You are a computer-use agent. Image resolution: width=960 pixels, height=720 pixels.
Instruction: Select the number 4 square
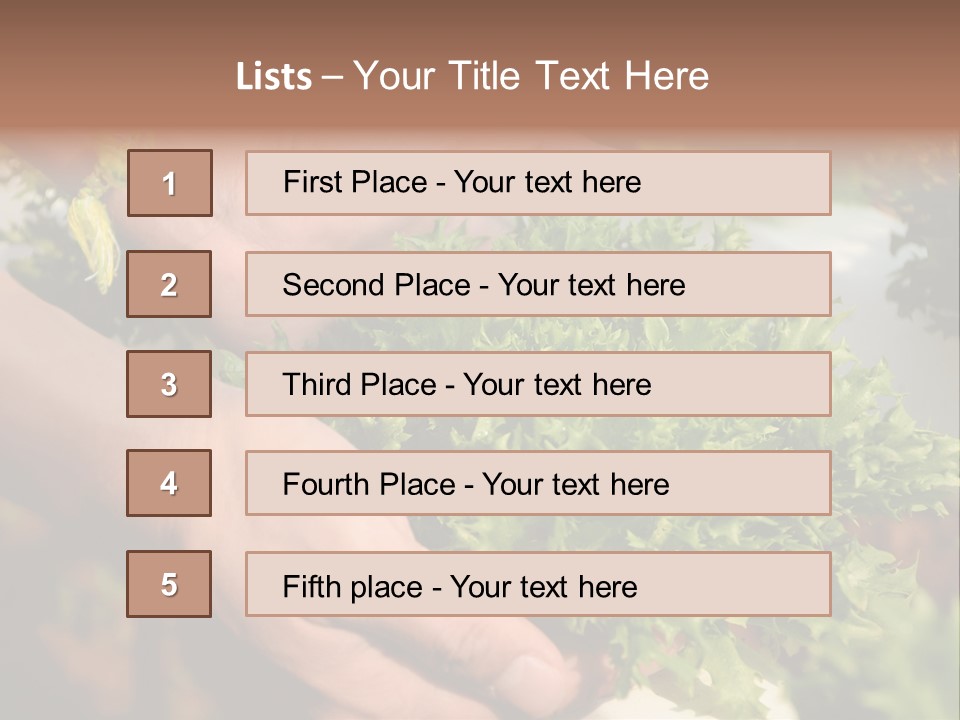coord(169,483)
